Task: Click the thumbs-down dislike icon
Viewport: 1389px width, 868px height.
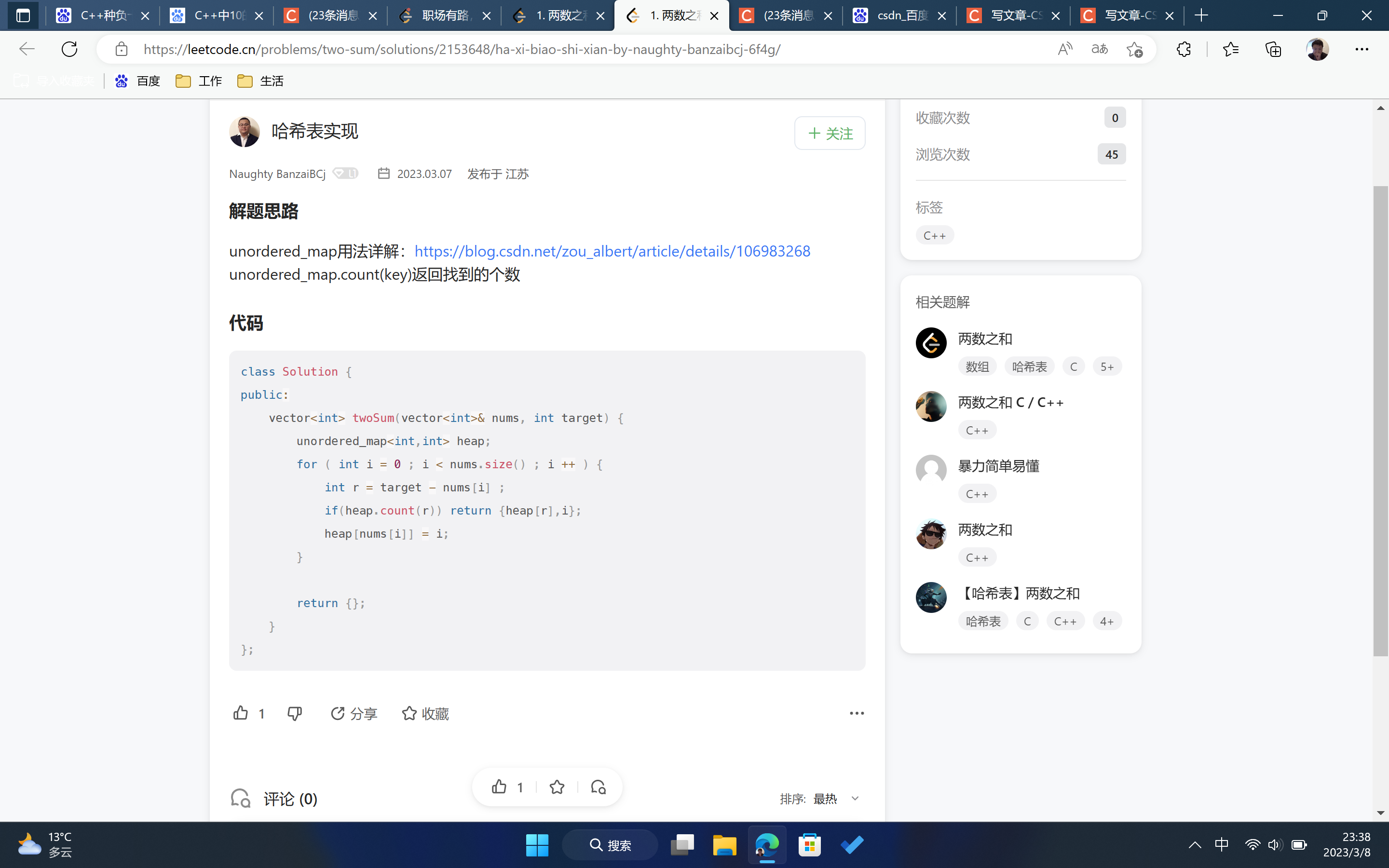Action: pyautogui.click(x=295, y=713)
